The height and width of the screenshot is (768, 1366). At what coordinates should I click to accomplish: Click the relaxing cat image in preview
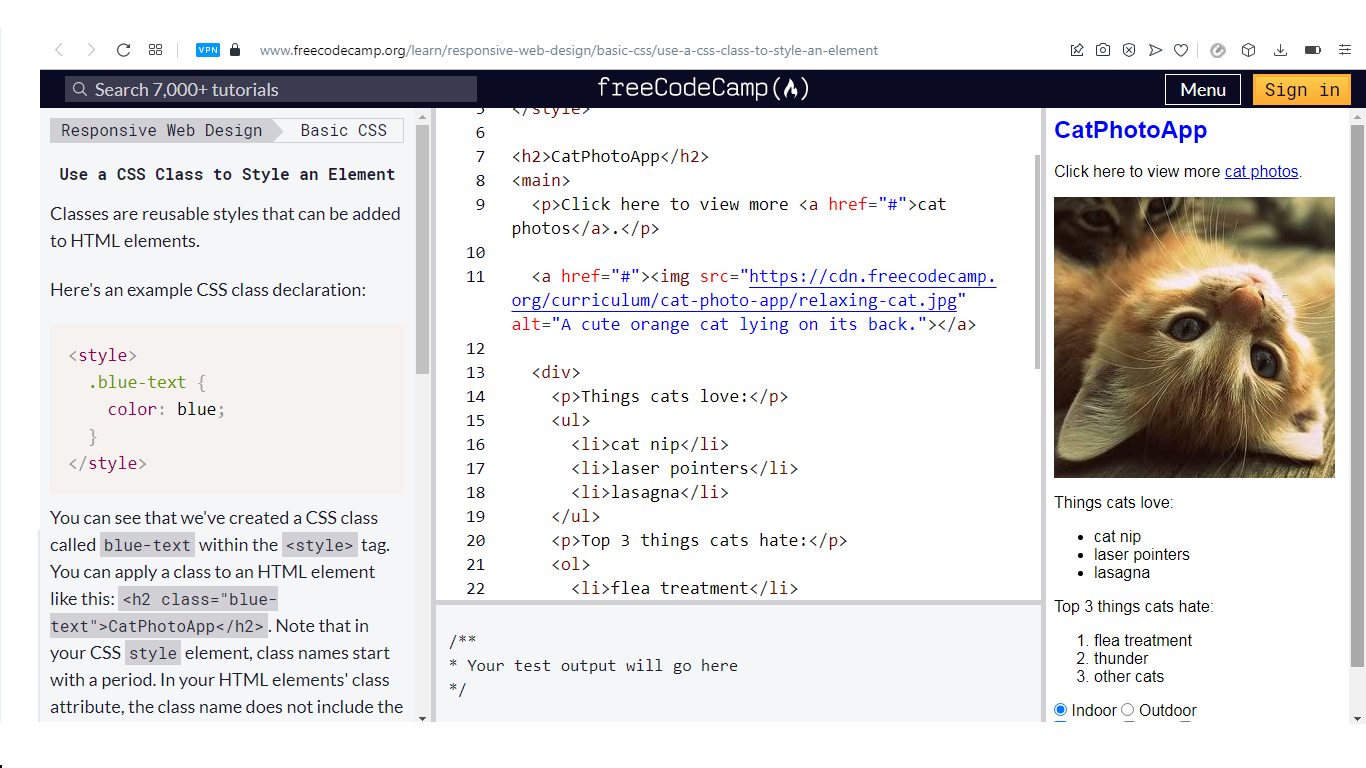click(x=1194, y=337)
